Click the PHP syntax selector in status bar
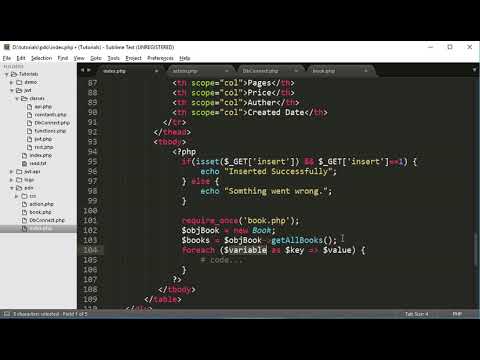Image resolution: width=480 pixels, height=360 pixels. [457, 314]
